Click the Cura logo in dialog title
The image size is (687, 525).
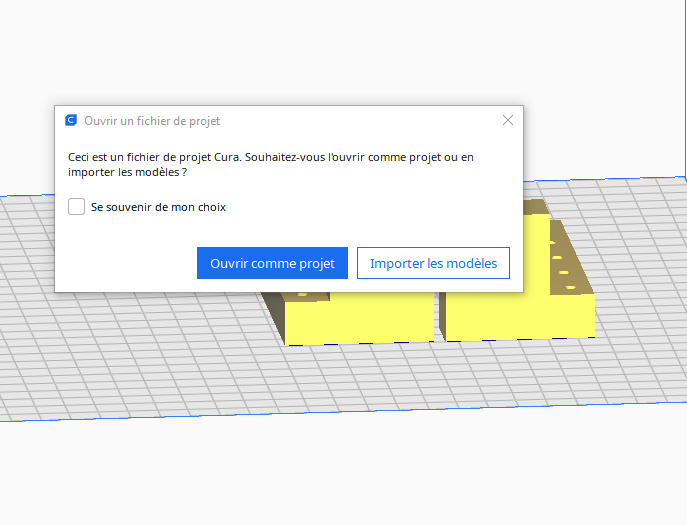[71, 120]
